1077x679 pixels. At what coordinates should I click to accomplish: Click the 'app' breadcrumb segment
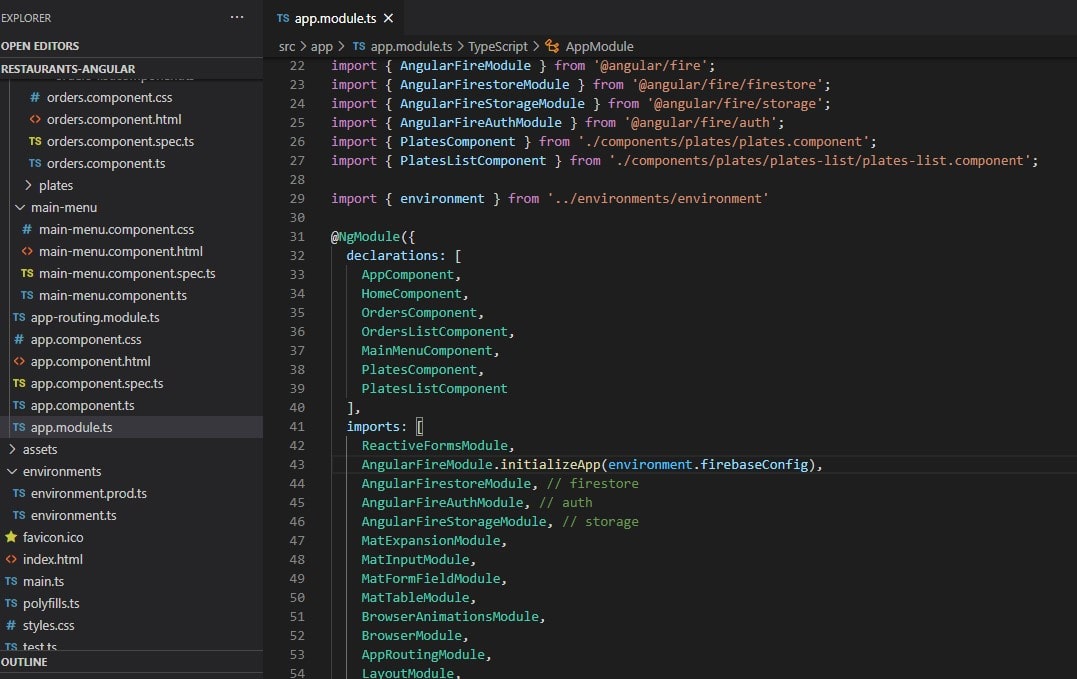tap(321, 46)
